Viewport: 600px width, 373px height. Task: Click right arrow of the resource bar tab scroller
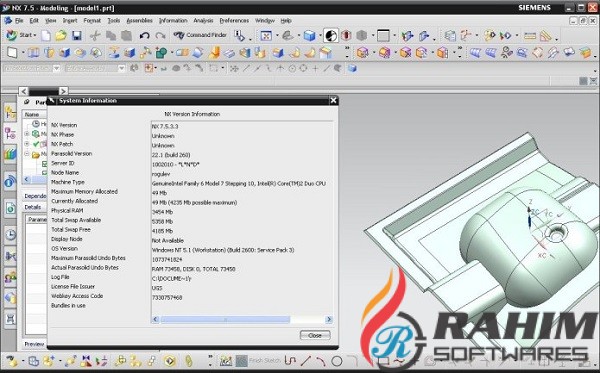[x=63, y=91]
